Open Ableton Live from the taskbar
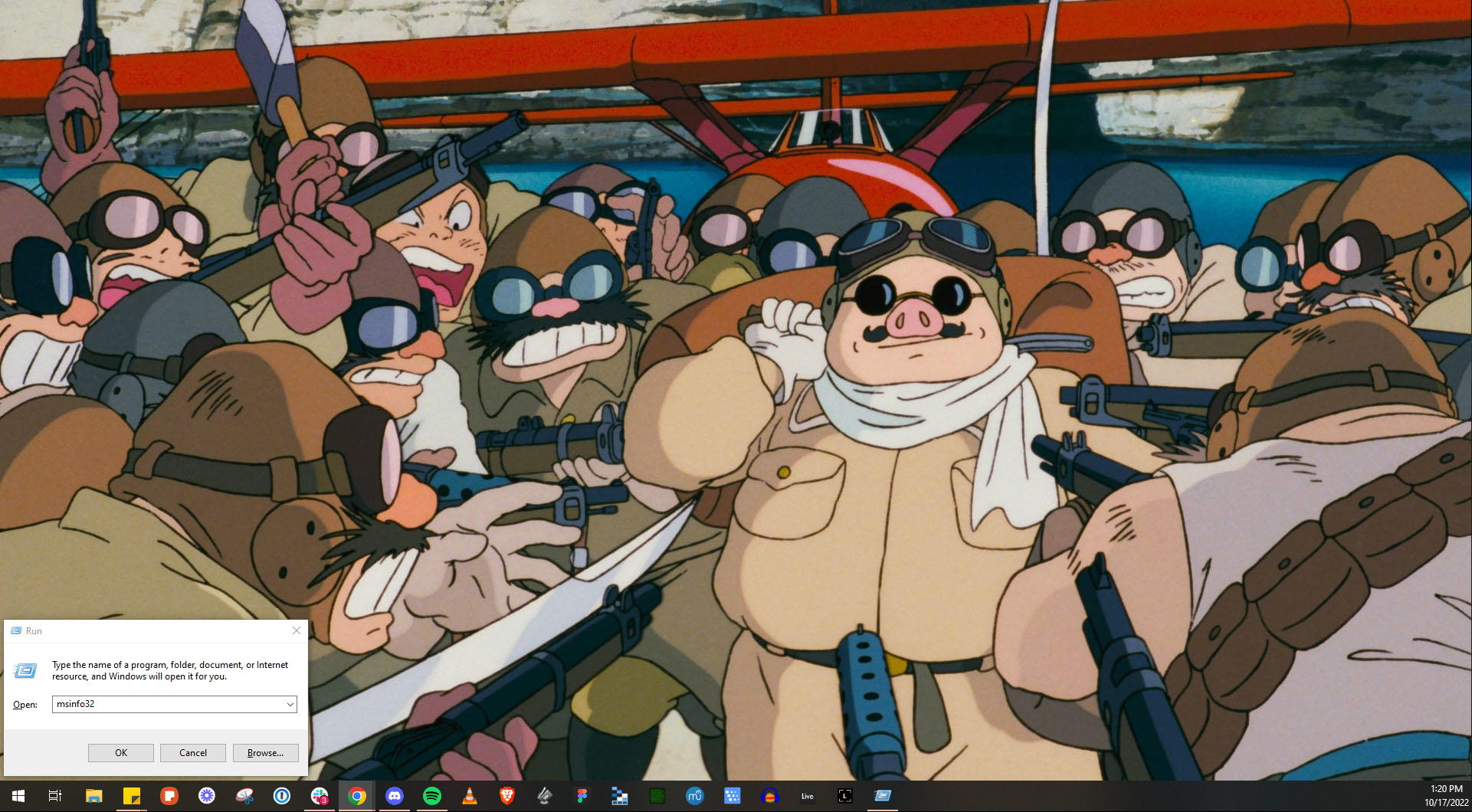1472x812 pixels. tap(807, 796)
